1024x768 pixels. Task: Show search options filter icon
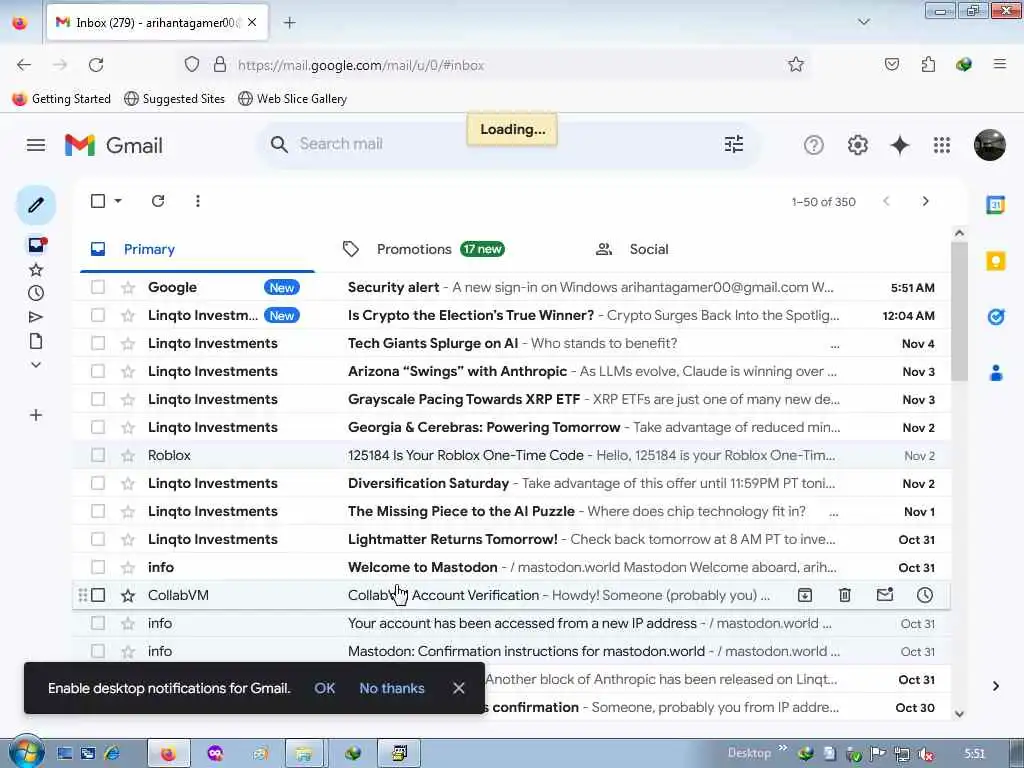click(x=734, y=144)
